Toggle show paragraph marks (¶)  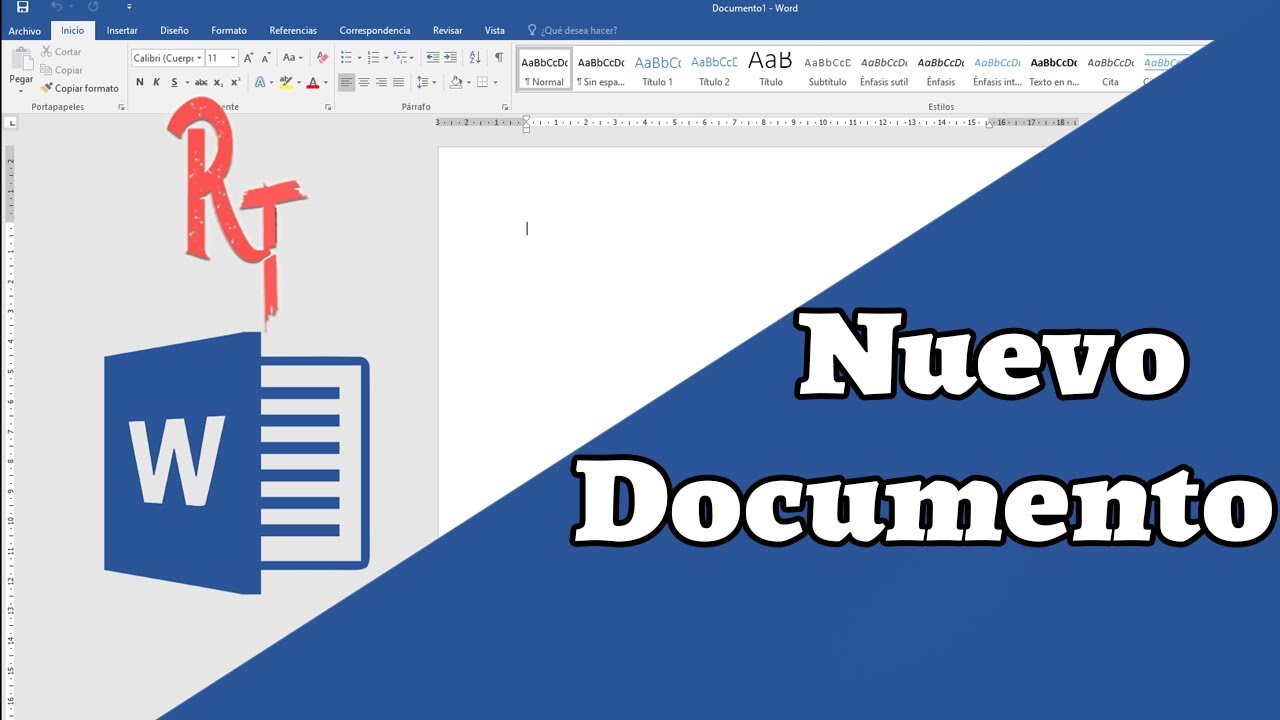499,58
